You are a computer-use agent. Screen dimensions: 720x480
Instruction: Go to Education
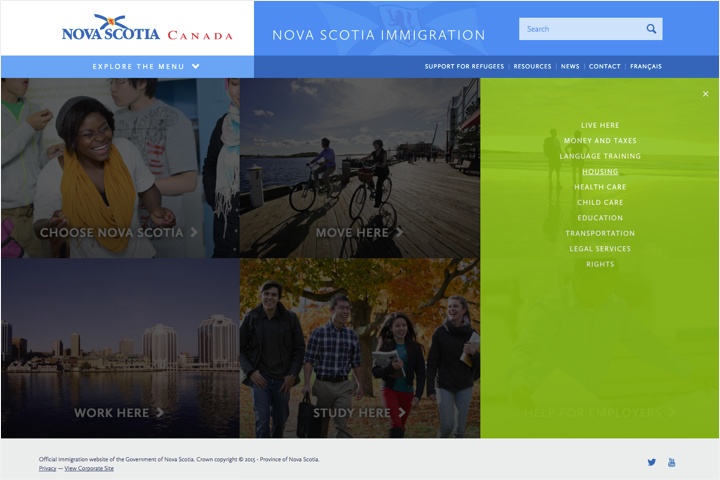(x=600, y=218)
